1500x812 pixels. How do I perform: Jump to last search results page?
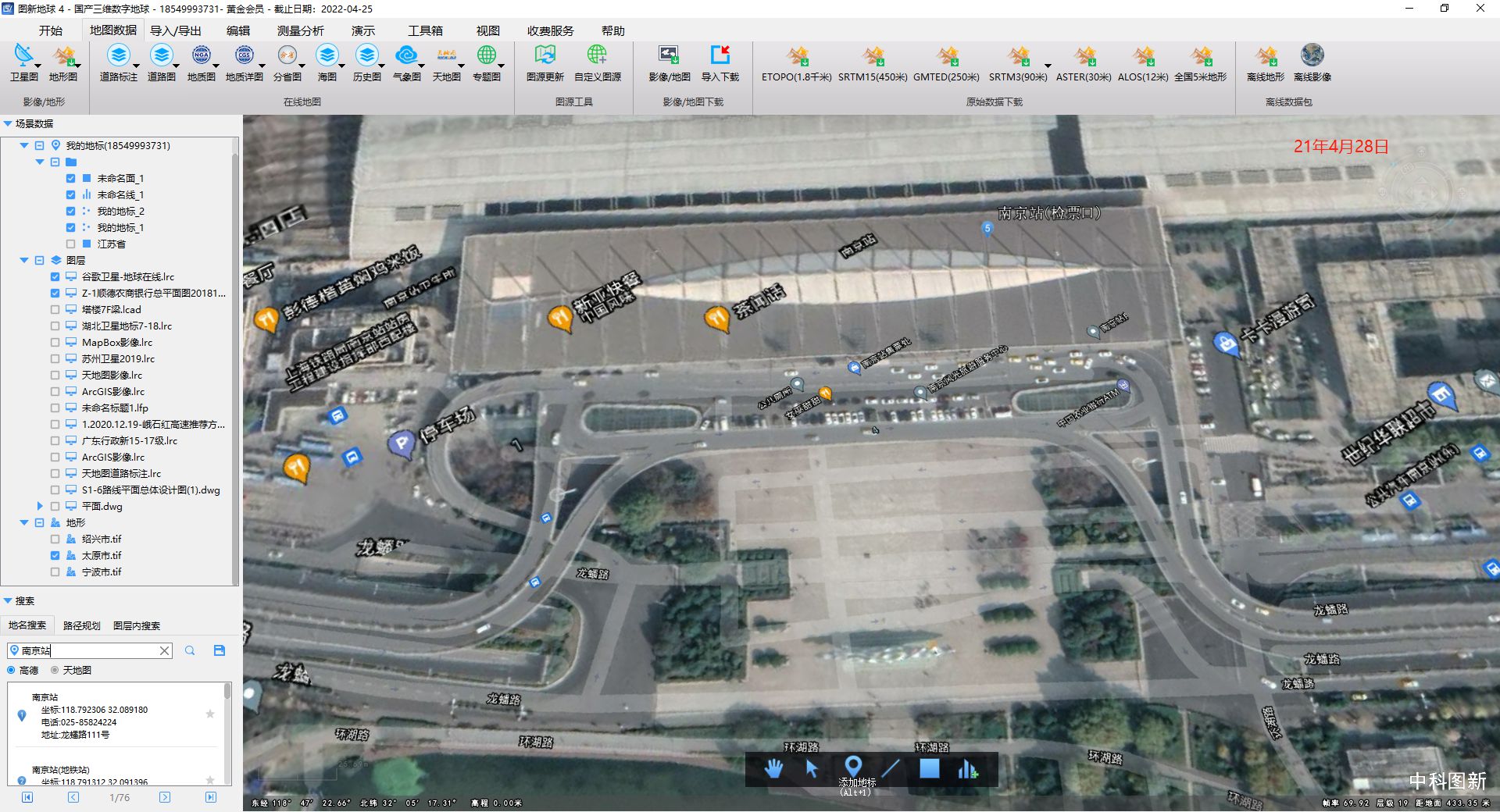[x=211, y=797]
